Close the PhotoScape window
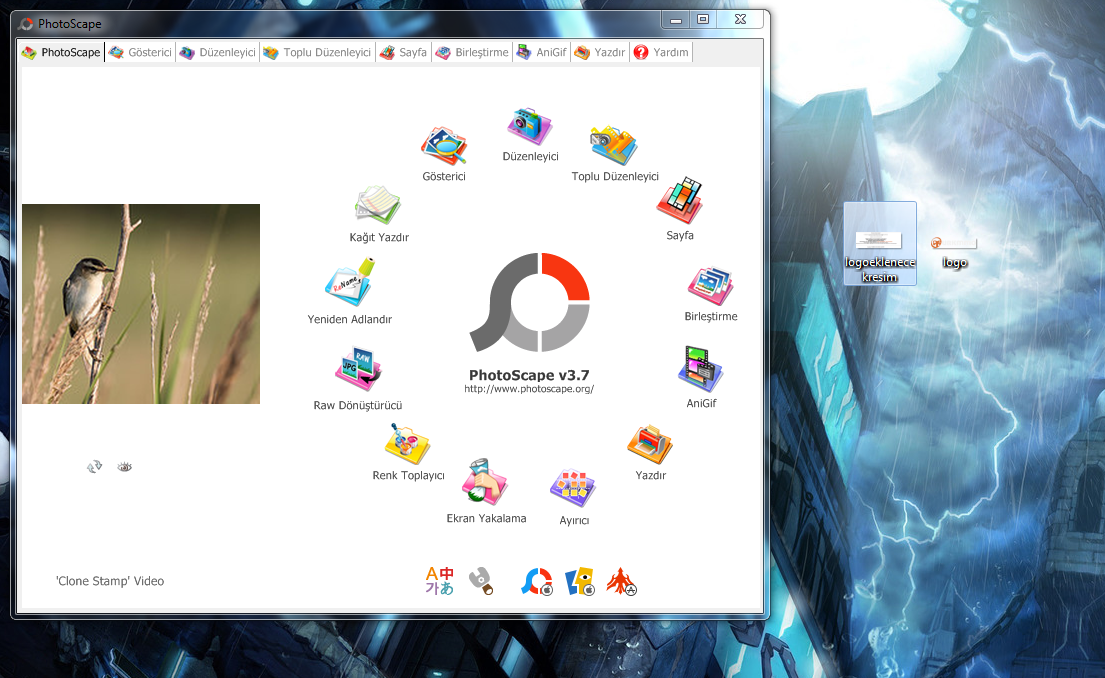The image size is (1105, 678). click(740, 20)
